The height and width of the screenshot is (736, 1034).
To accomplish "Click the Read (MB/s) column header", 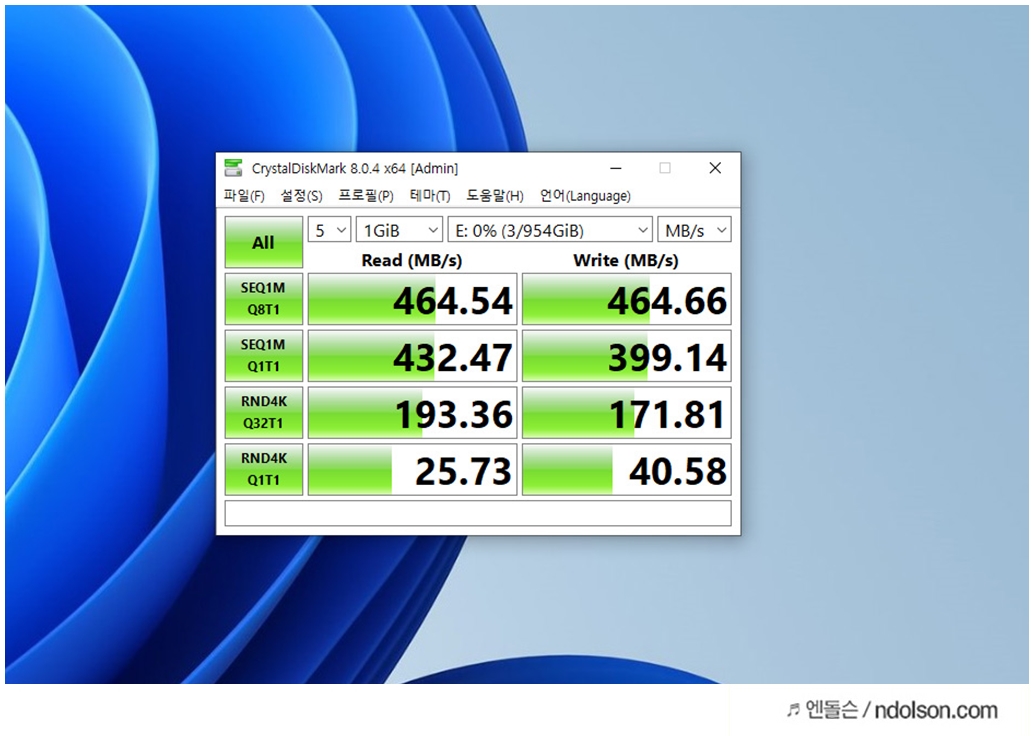I will pos(411,260).
